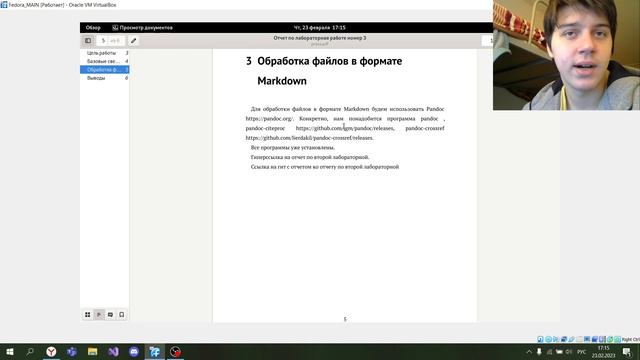
Task: Open Windows Start menu
Action: click(x=10, y=351)
